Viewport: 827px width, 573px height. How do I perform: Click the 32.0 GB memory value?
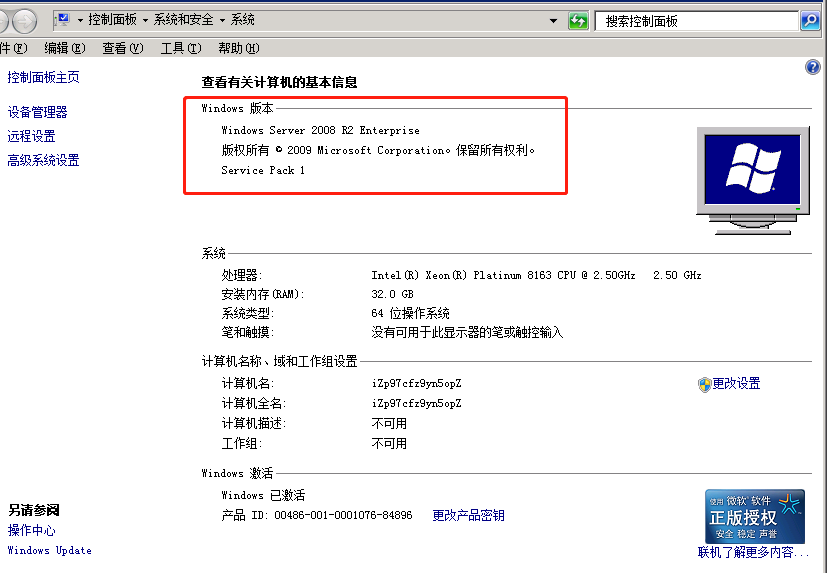click(392, 294)
